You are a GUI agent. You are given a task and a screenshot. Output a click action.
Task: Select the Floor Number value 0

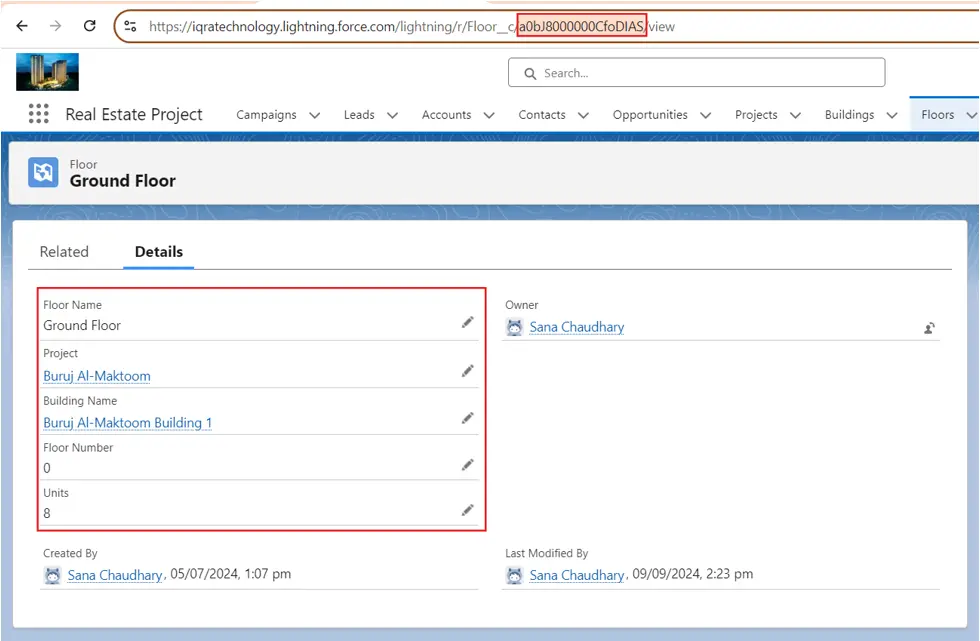click(47, 469)
